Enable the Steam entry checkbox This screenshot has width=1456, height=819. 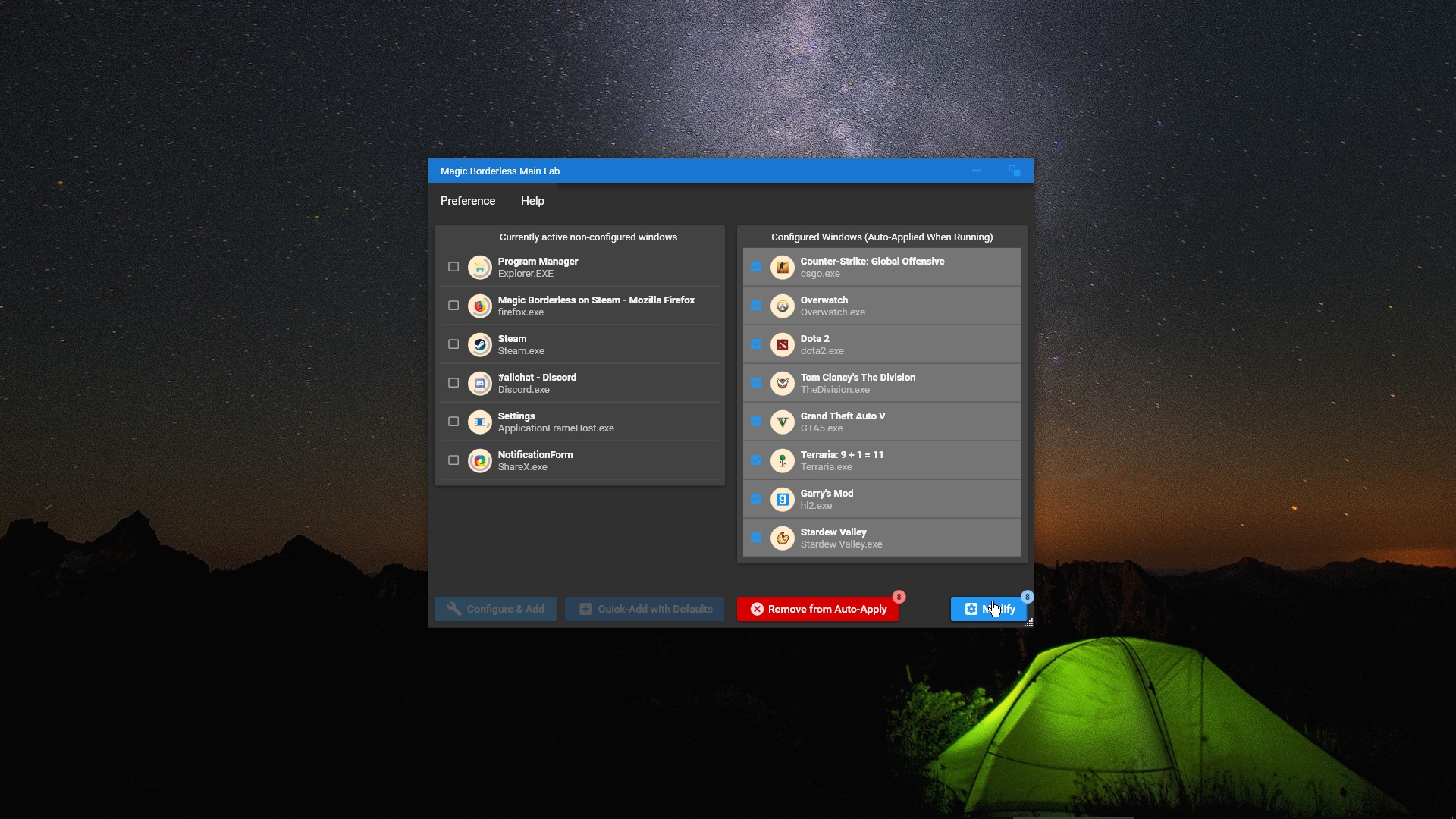pyautogui.click(x=453, y=344)
